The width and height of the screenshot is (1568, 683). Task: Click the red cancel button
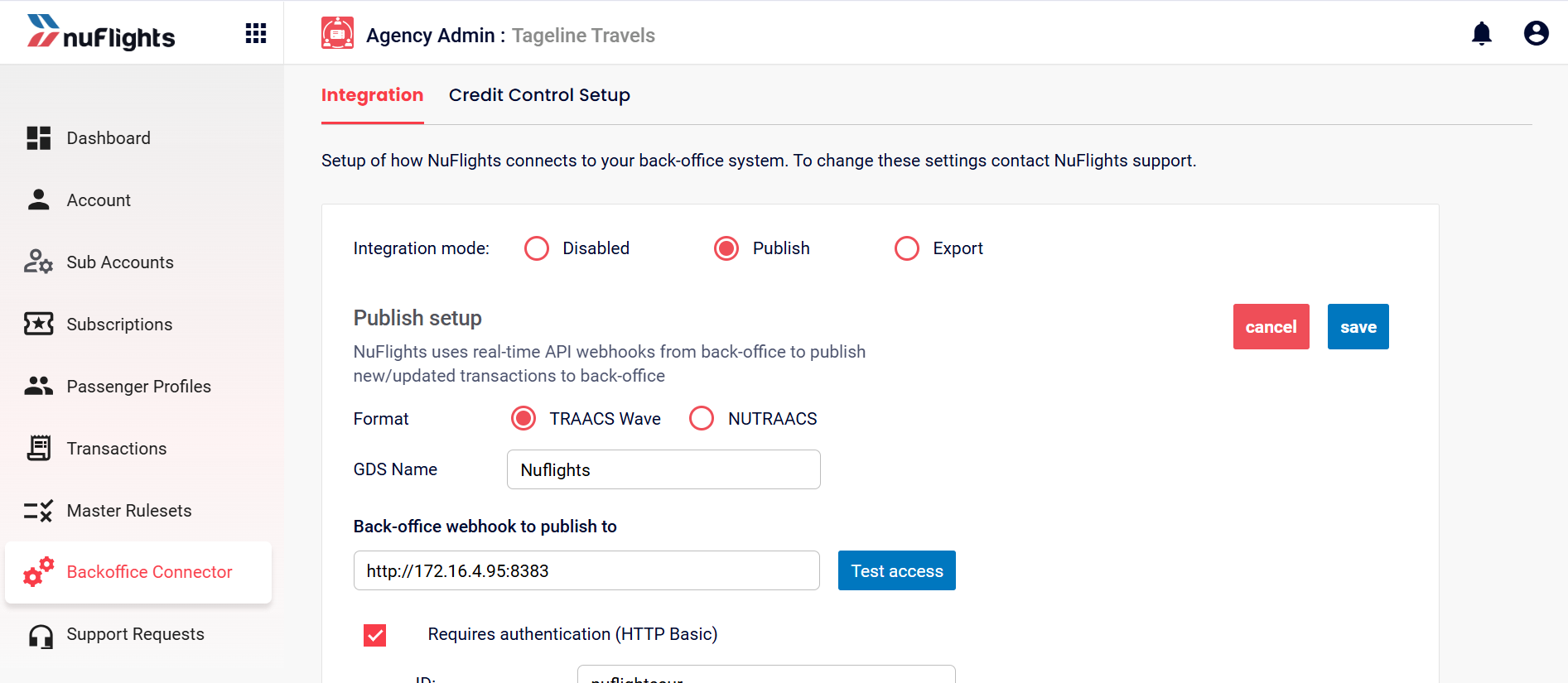tap(1271, 327)
